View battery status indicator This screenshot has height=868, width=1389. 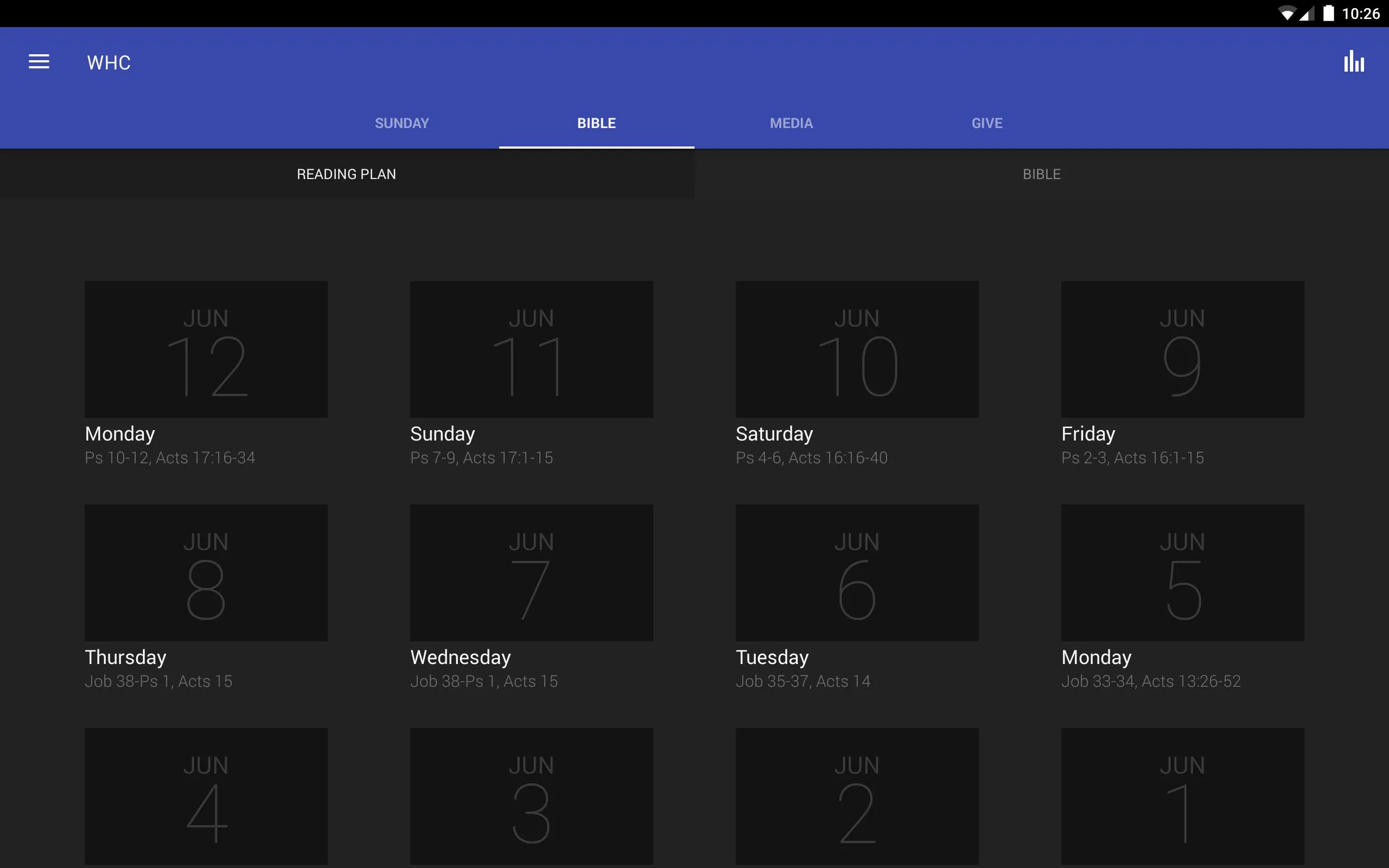1324,13
